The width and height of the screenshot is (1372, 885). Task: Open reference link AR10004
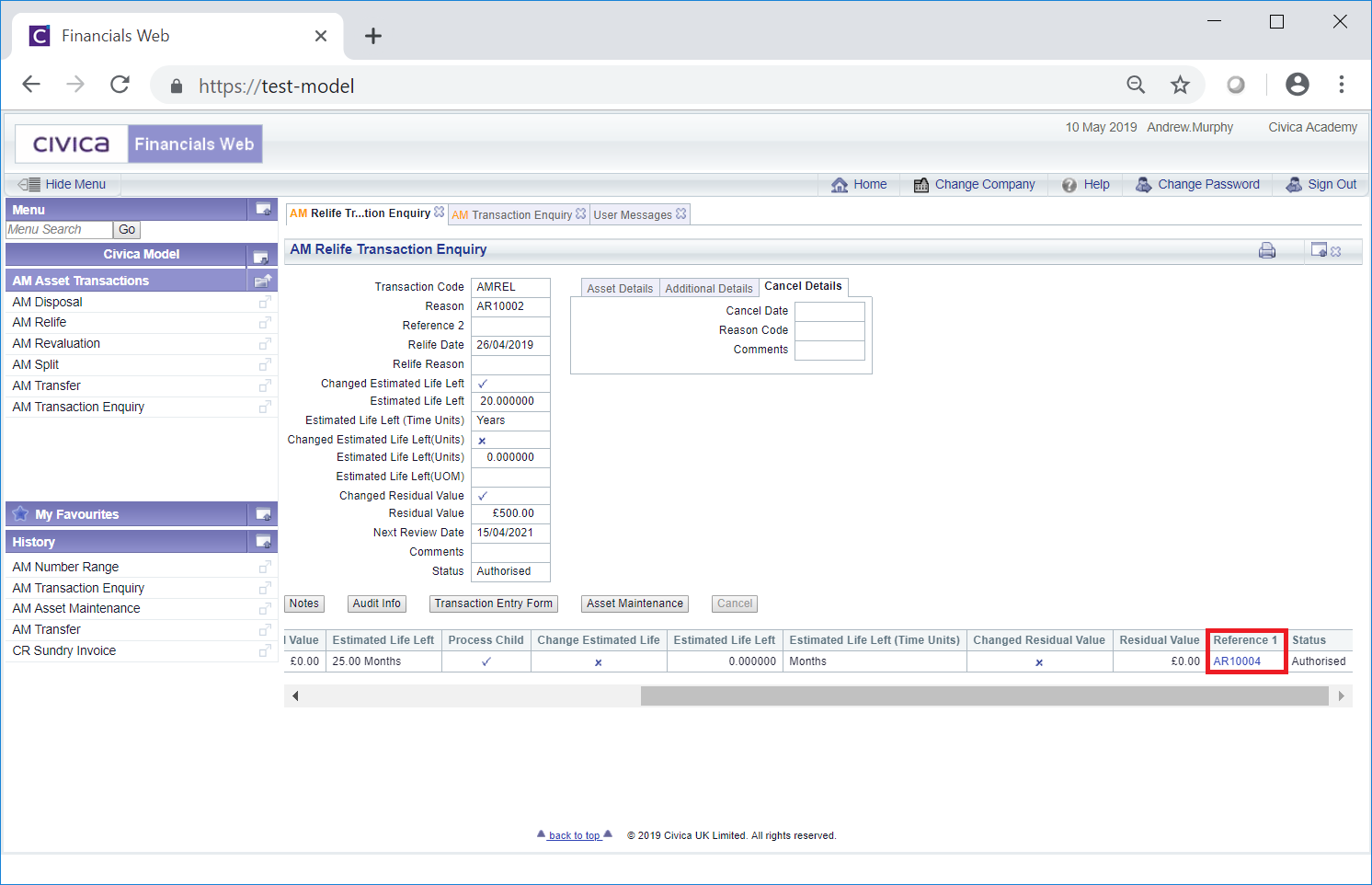pyautogui.click(x=1237, y=661)
